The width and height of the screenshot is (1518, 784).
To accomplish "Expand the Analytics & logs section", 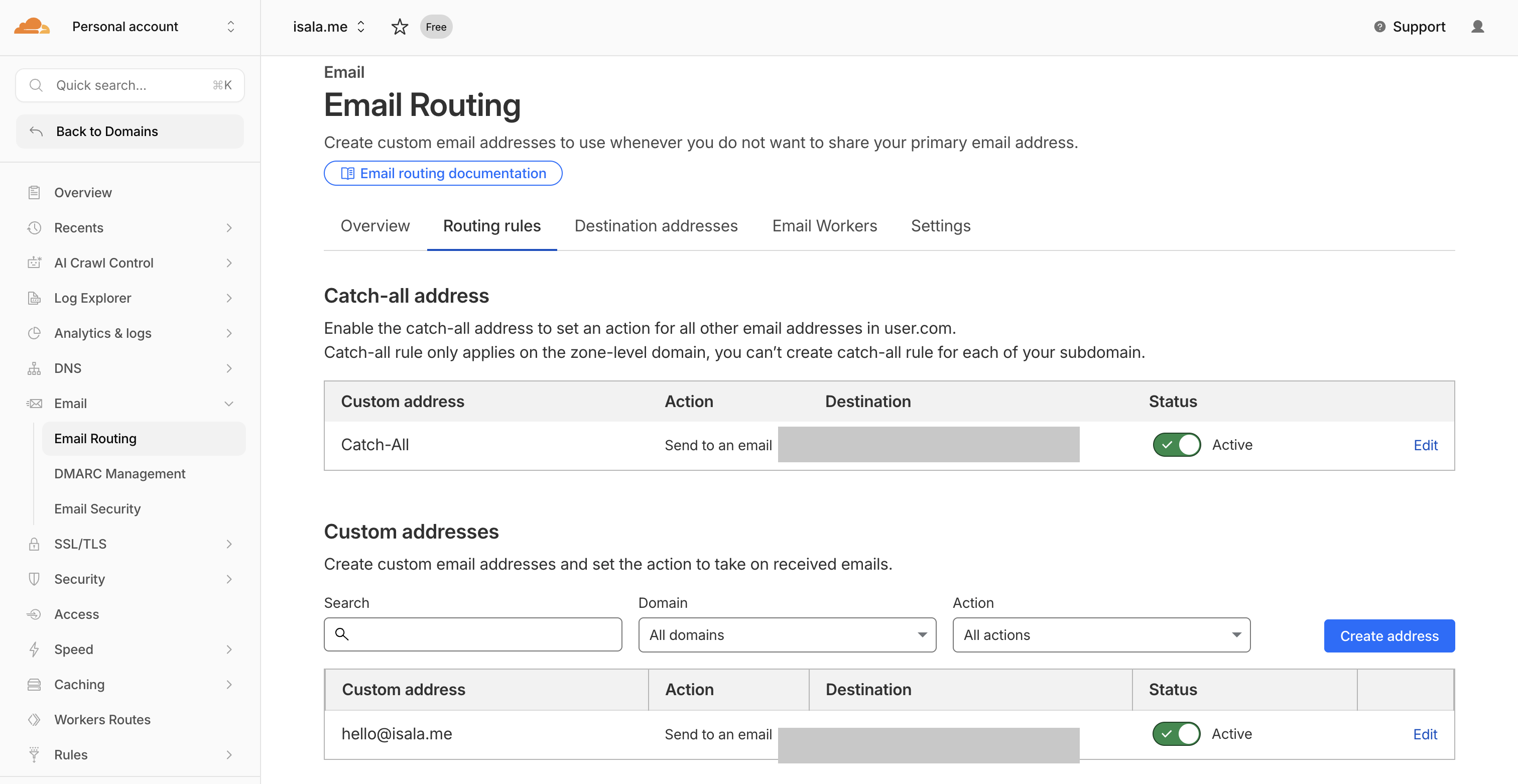I will coord(229,333).
